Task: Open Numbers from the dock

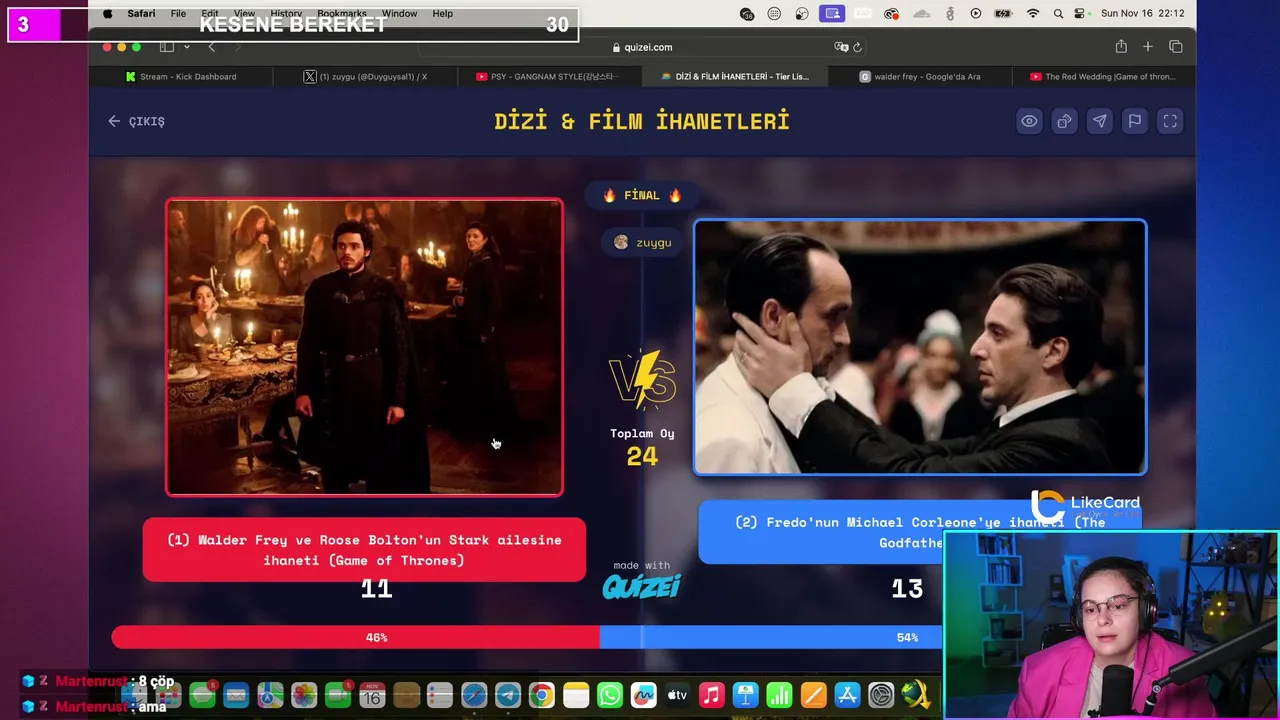Action: [779, 695]
